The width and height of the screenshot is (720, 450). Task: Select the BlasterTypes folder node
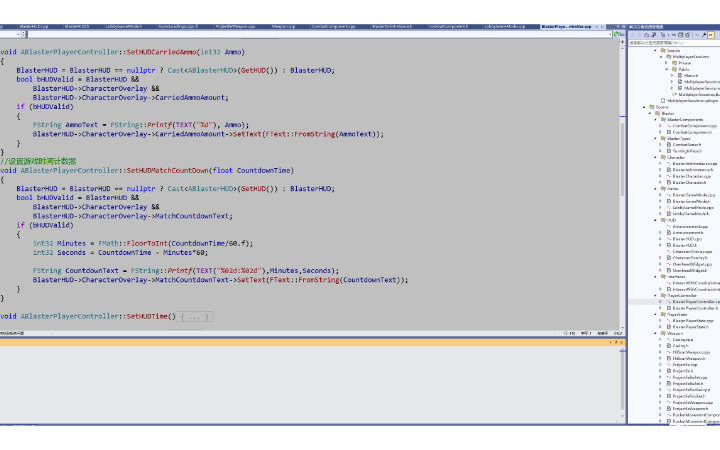pos(678,138)
